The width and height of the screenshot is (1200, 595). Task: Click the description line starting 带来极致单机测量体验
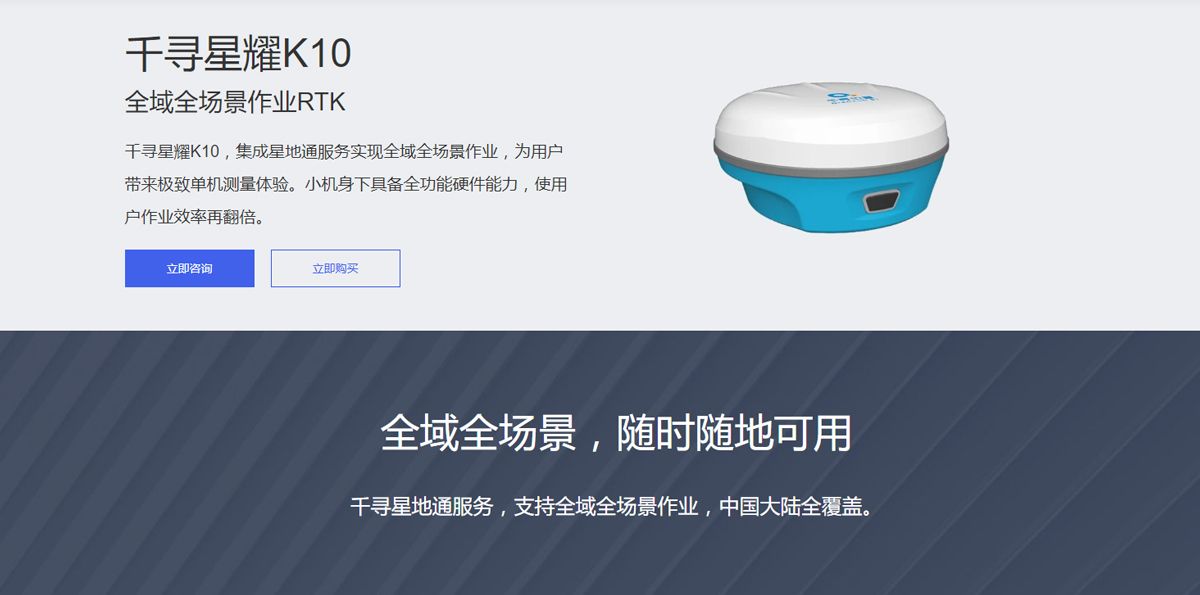tap(346, 184)
